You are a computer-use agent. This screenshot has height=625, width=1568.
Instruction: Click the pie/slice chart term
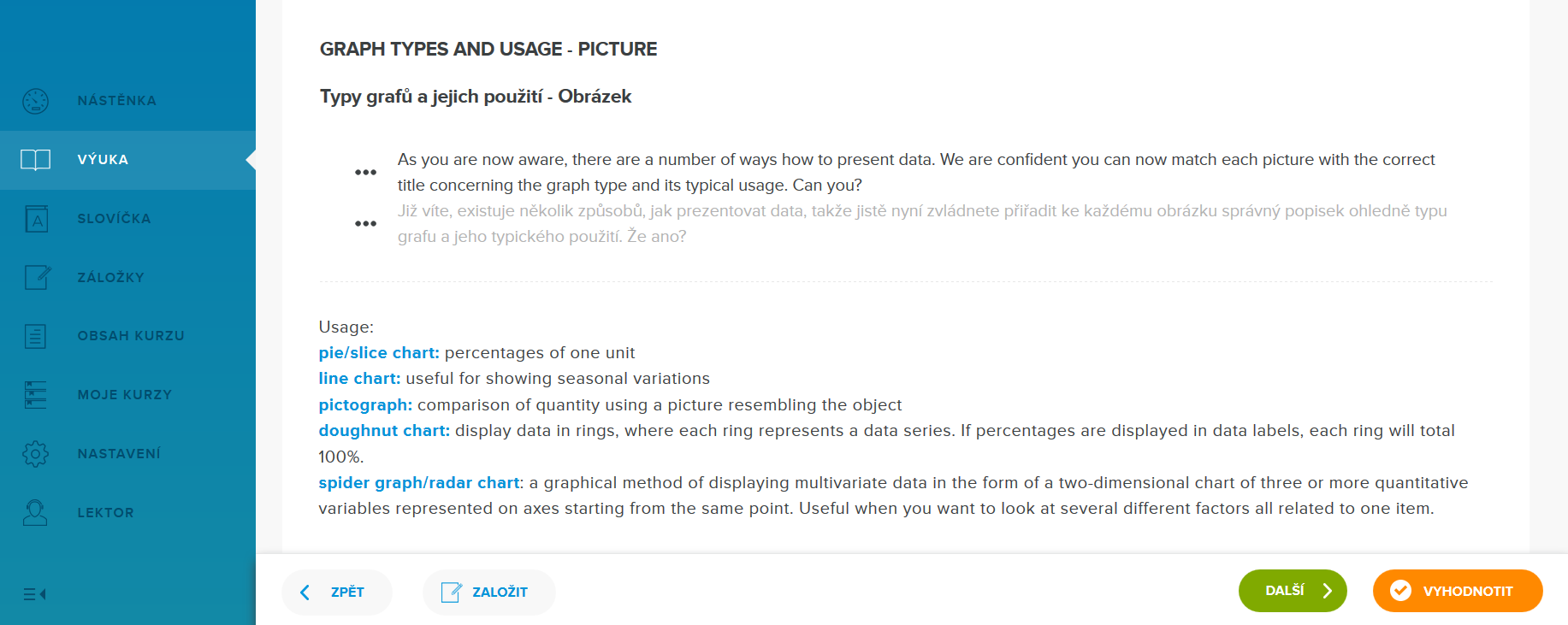pyautogui.click(x=379, y=353)
